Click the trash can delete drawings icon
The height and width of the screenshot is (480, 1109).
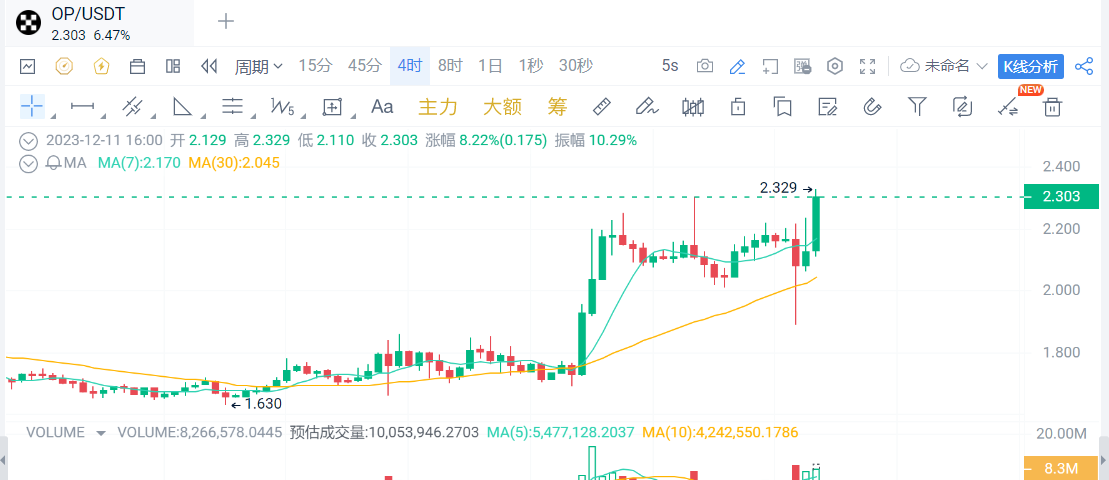[1052, 106]
